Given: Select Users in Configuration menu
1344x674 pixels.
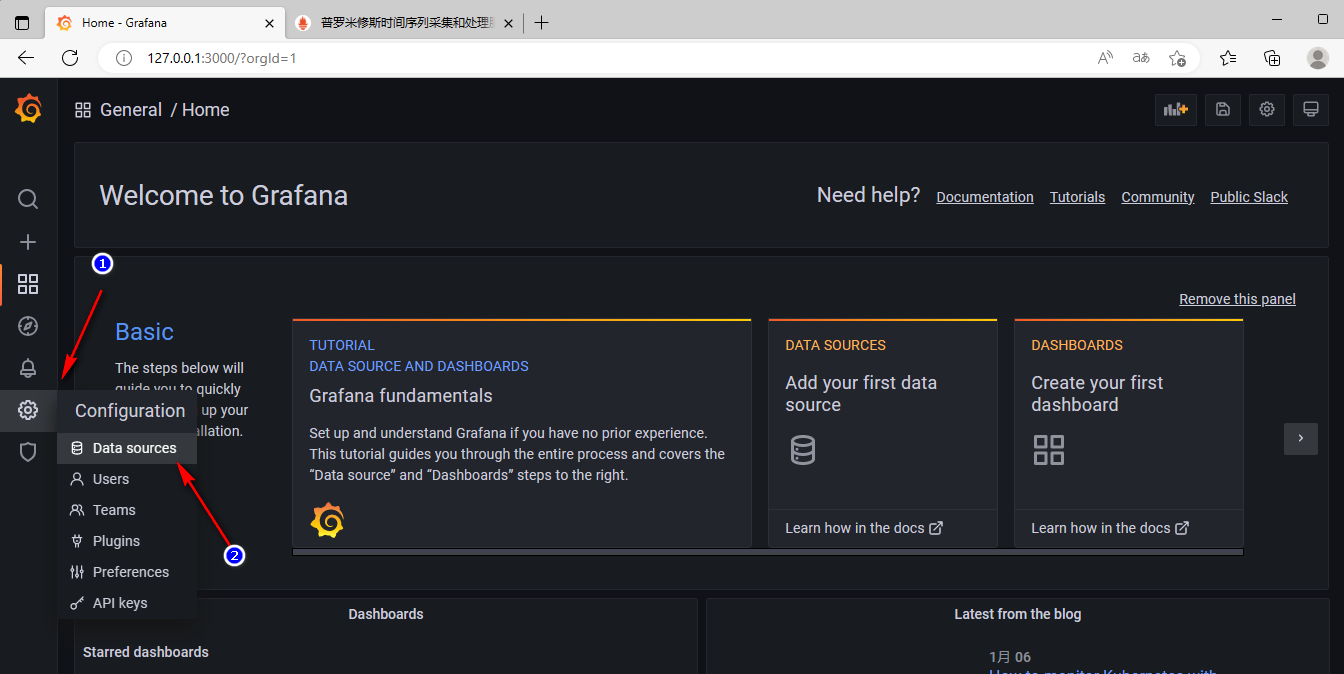Looking at the screenshot, I should click(127, 479).
